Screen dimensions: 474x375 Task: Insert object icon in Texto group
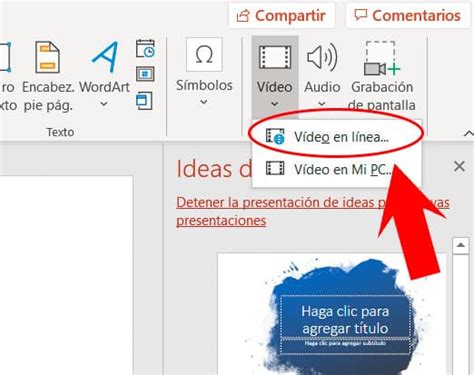coord(144,101)
